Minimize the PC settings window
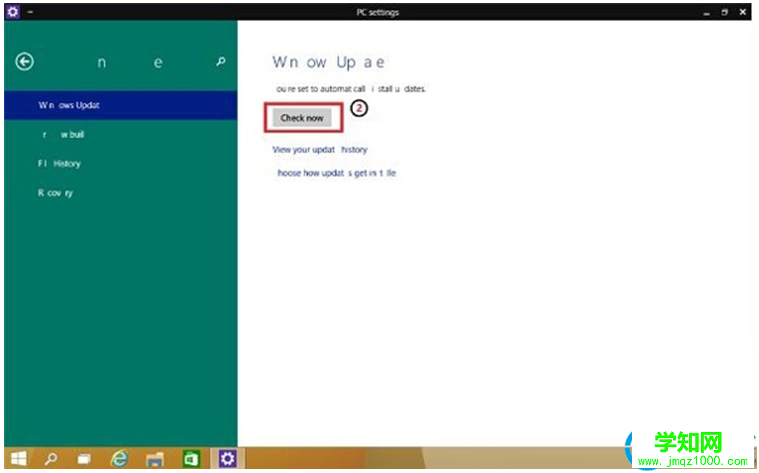The height and width of the screenshot is (473, 759). tap(707, 13)
